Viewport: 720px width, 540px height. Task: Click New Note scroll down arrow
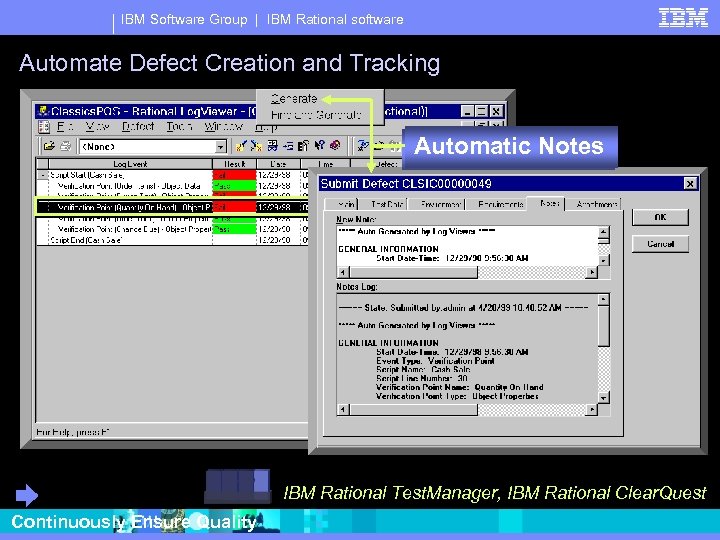click(x=604, y=260)
